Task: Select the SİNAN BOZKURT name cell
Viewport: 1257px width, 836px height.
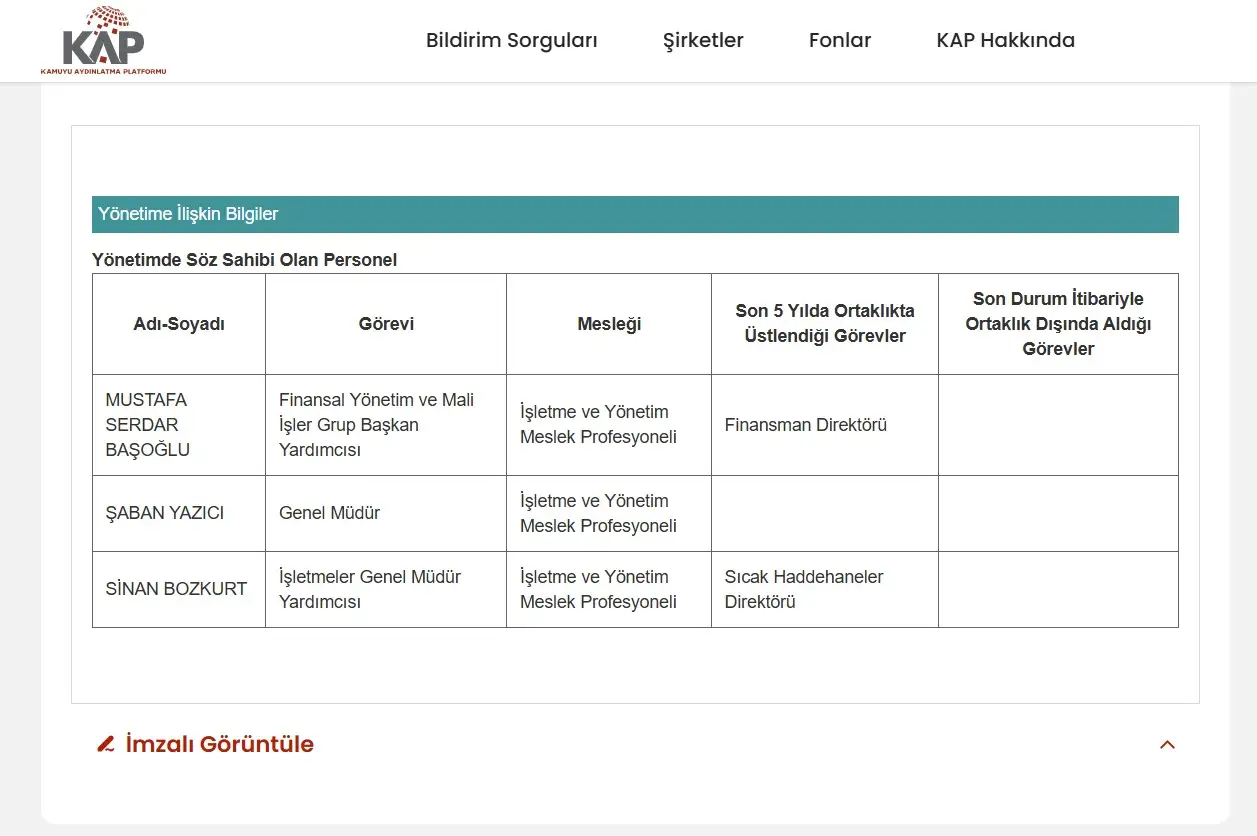Action: click(179, 589)
